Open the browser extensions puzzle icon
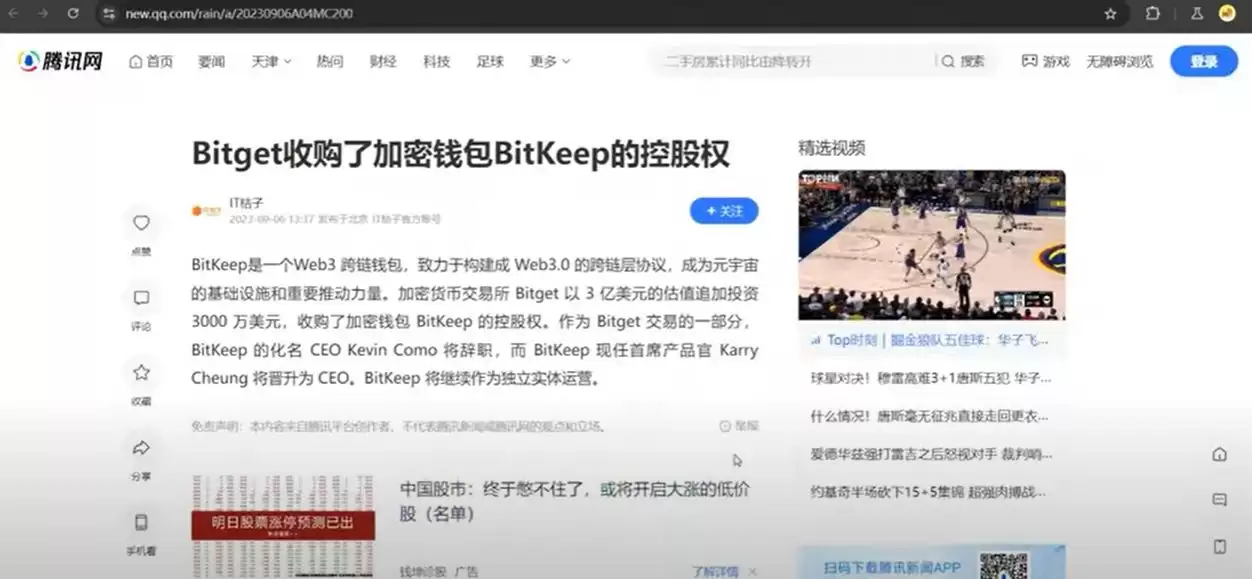 [1152, 14]
